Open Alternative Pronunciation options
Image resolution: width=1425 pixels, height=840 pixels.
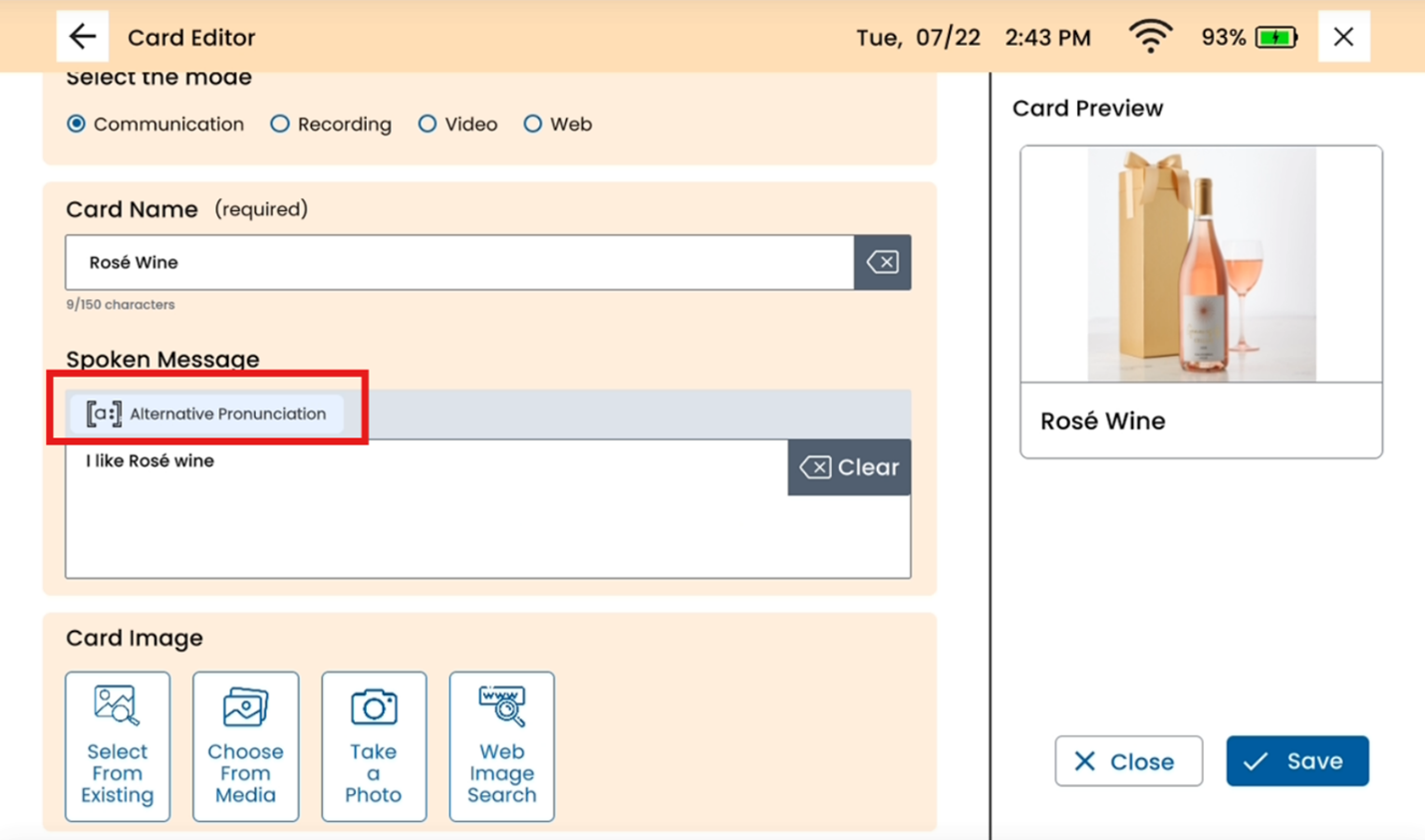[206, 414]
